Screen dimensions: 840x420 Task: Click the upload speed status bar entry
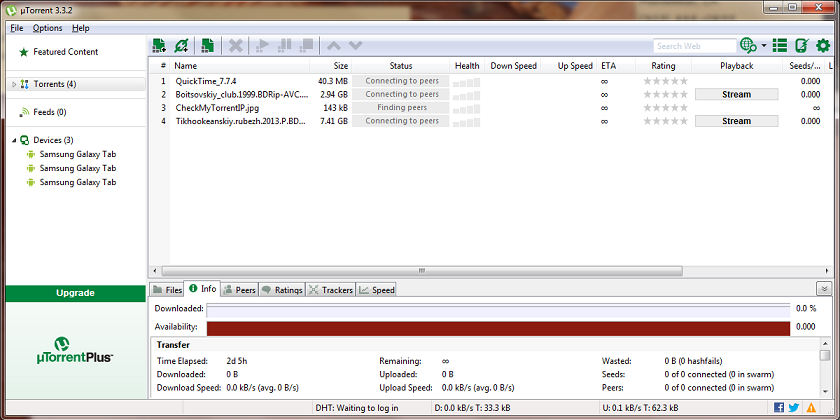pyautogui.click(x=641, y=408)
